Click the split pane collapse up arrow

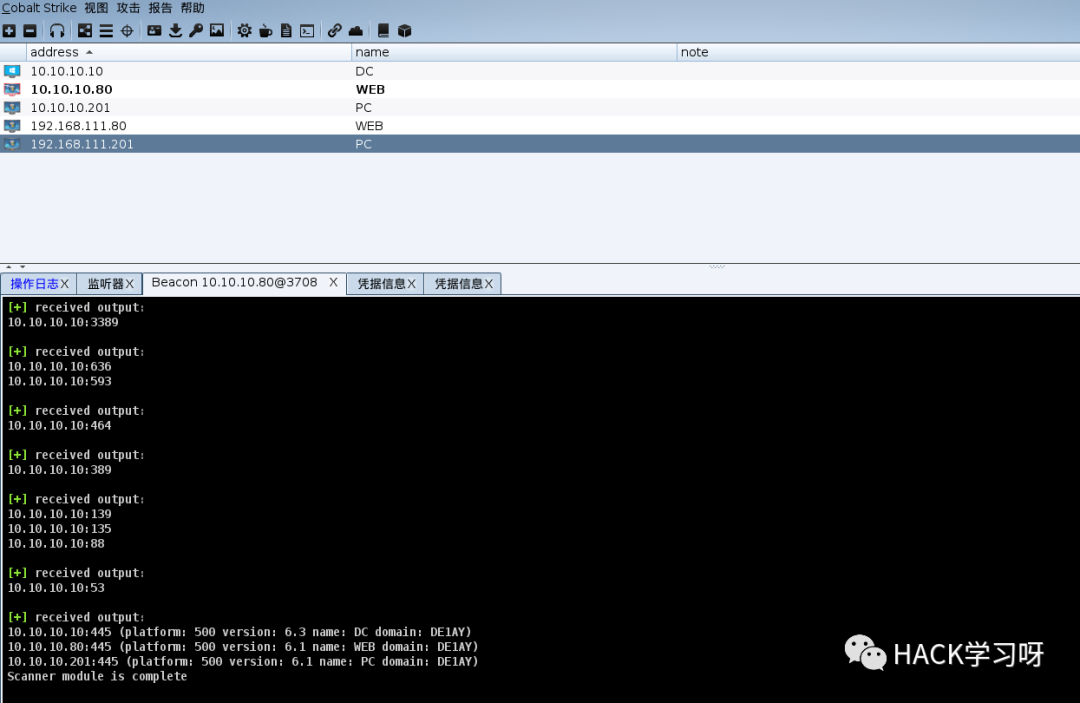(x=8, y=266)
